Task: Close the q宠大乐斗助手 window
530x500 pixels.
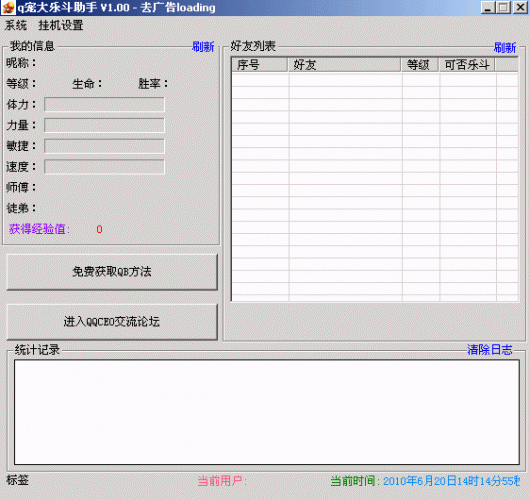Action: point(521,7)
